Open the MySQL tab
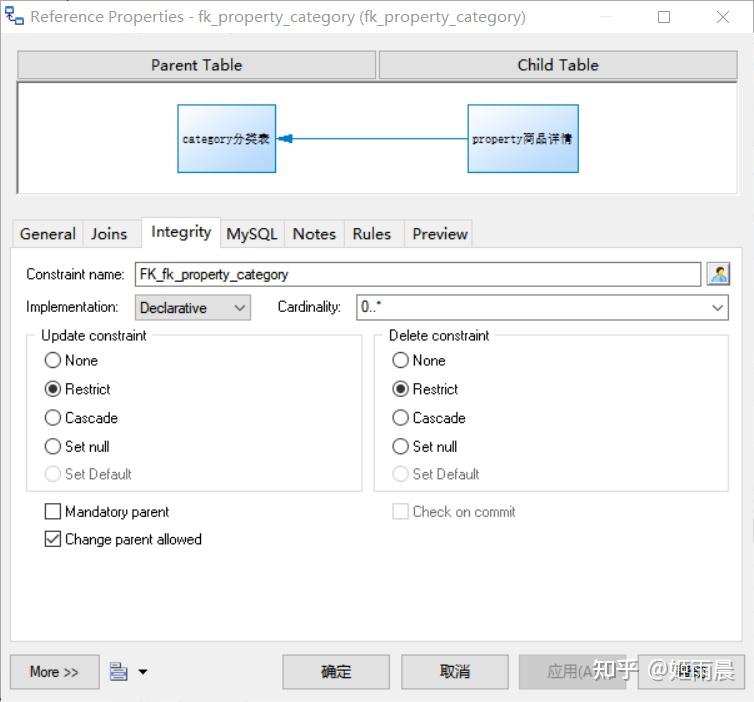The width and height of the screenshot is (754, 702). click(252, 234)
